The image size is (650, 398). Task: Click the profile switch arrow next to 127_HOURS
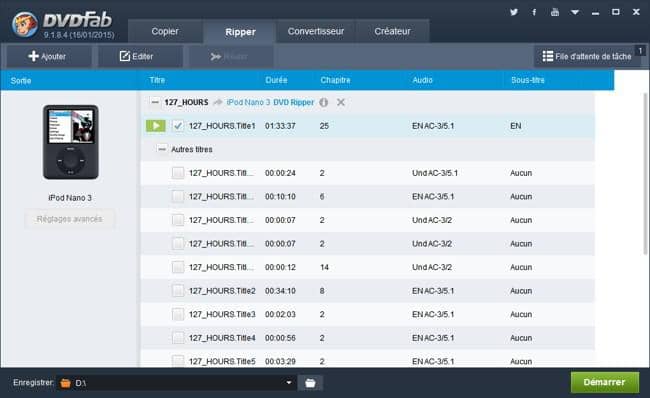point(217,102)
